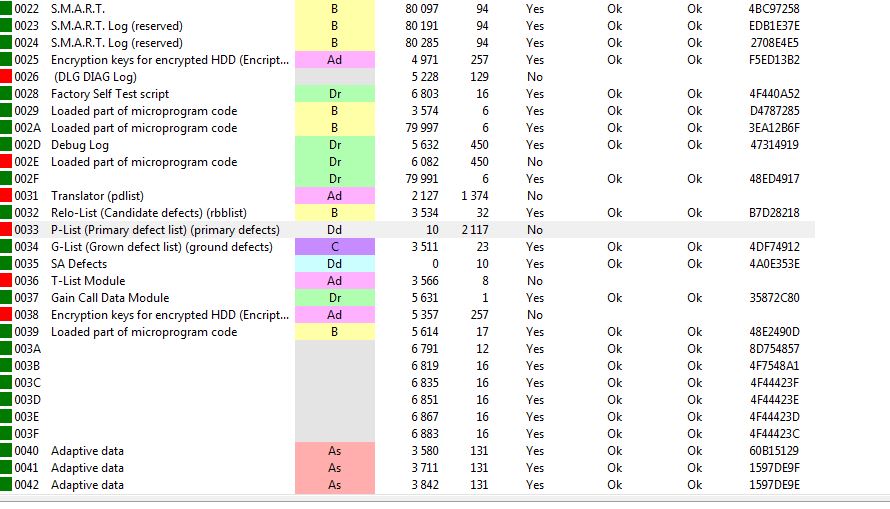Select the Factory Self Test script row
This screenshot has width=890, height=509.
tap(408, 94)
